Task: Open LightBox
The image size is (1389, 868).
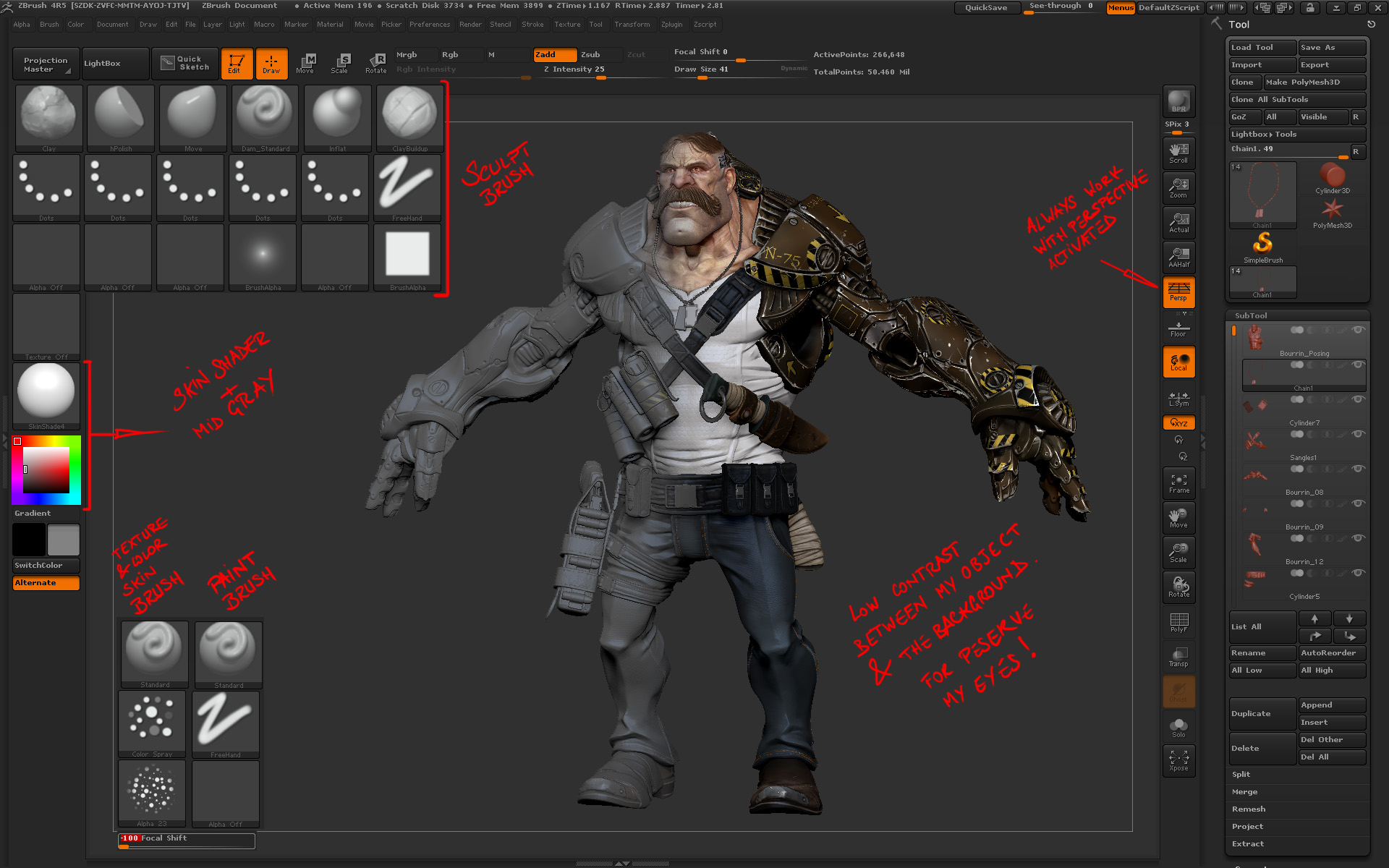Action: coord(115,64)
